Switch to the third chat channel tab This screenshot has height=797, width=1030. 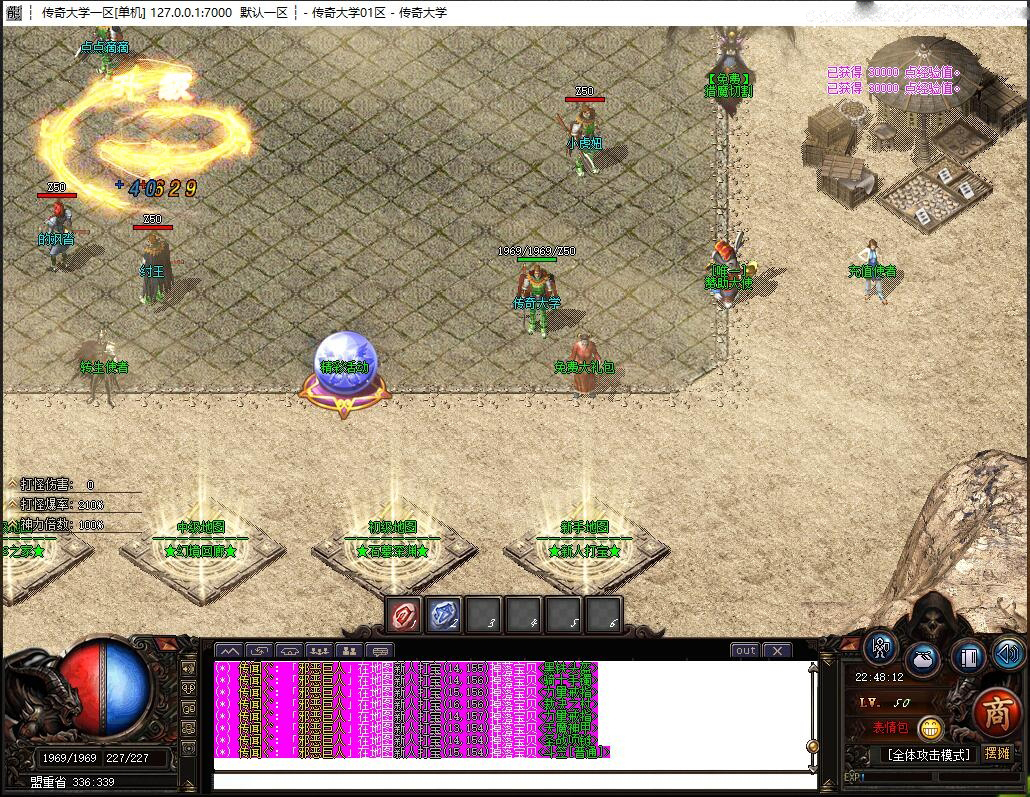click(290, 651)
